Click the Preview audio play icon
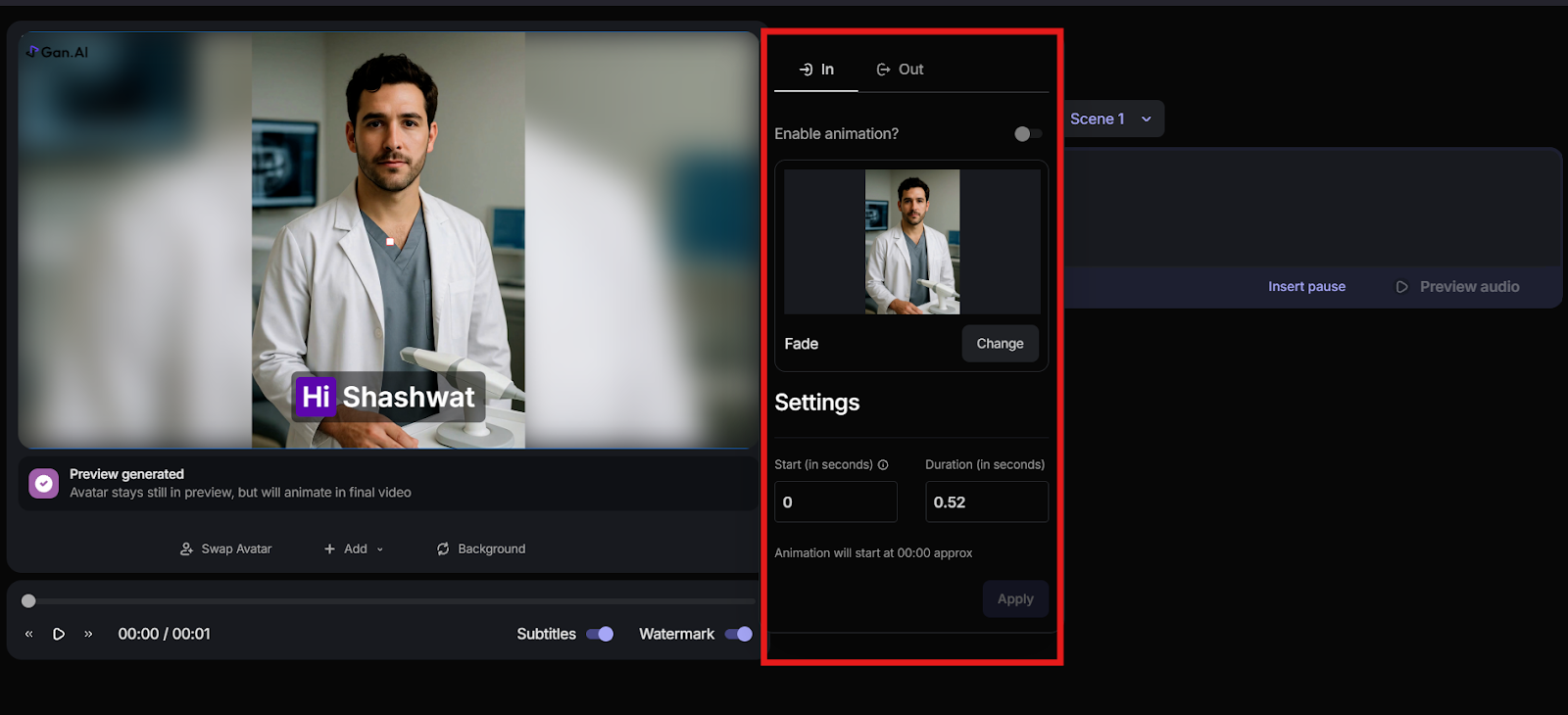 coord(1401,287)
